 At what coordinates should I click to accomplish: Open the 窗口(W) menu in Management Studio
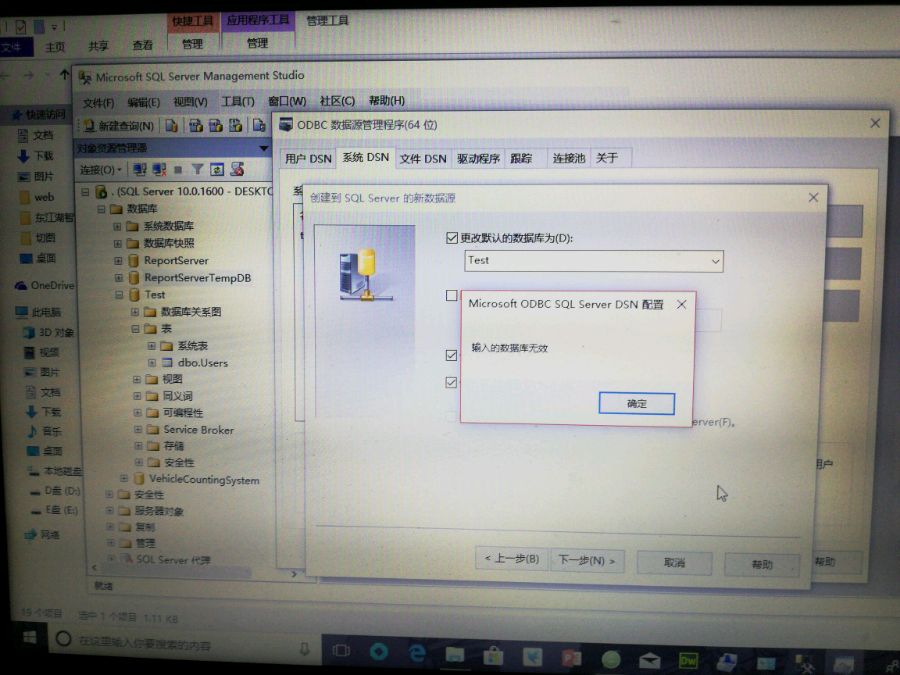pyautogui.click(x=287, y=101)
